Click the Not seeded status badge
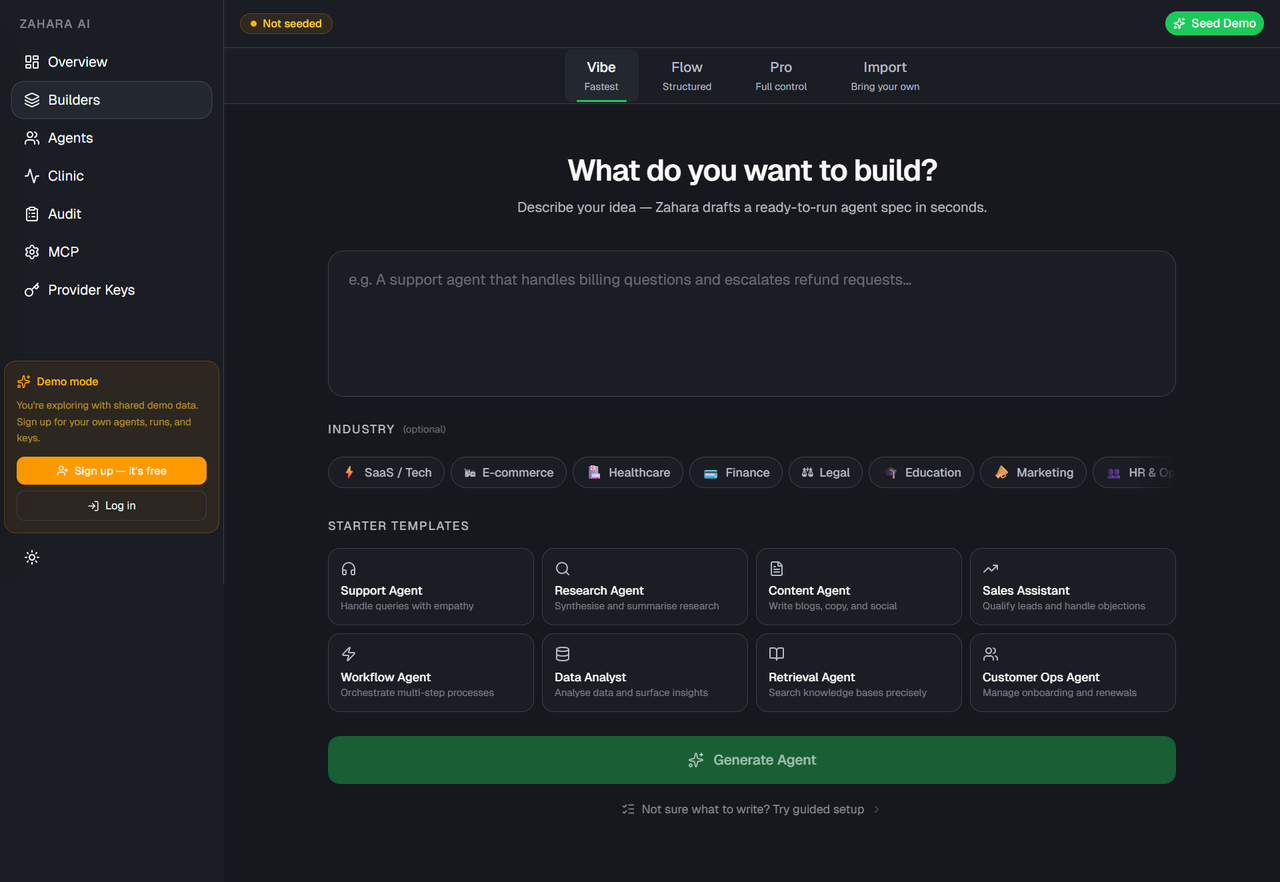The image size is (1280, 882). pyautogui.click(x=286, y=23)
